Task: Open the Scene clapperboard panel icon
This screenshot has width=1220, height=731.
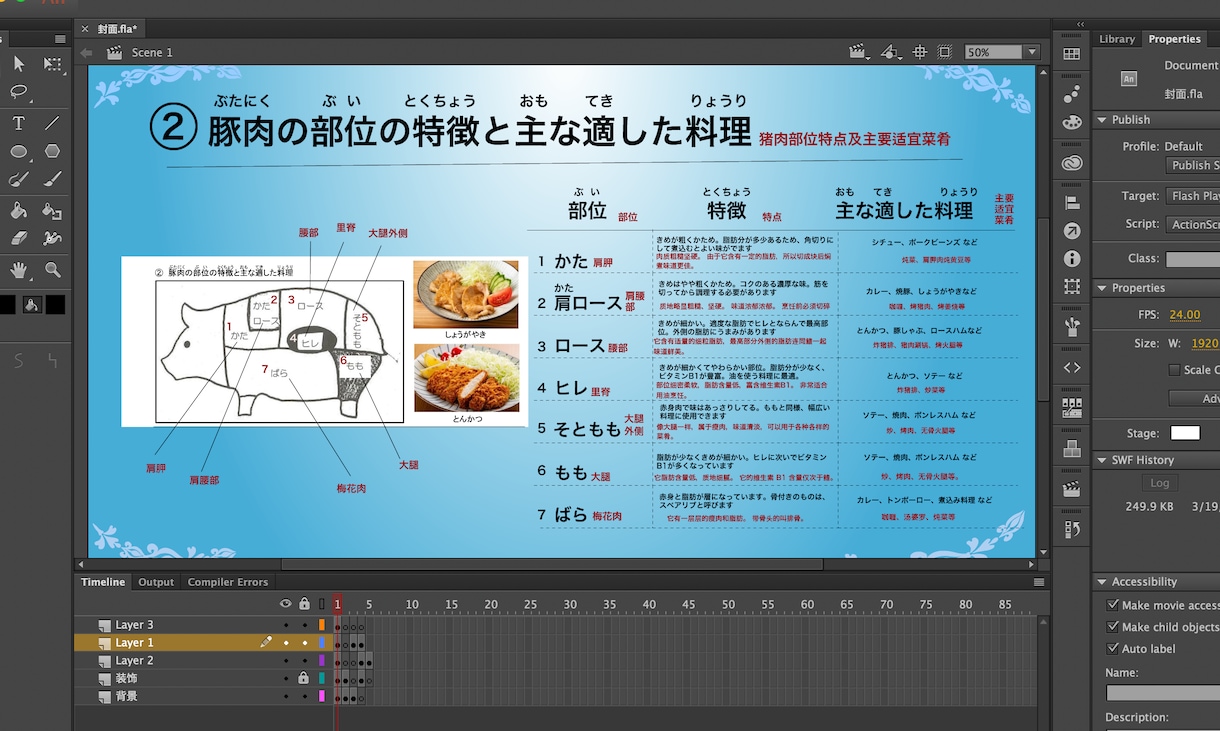Action: pyautogui.click(x=1072, y=489)
